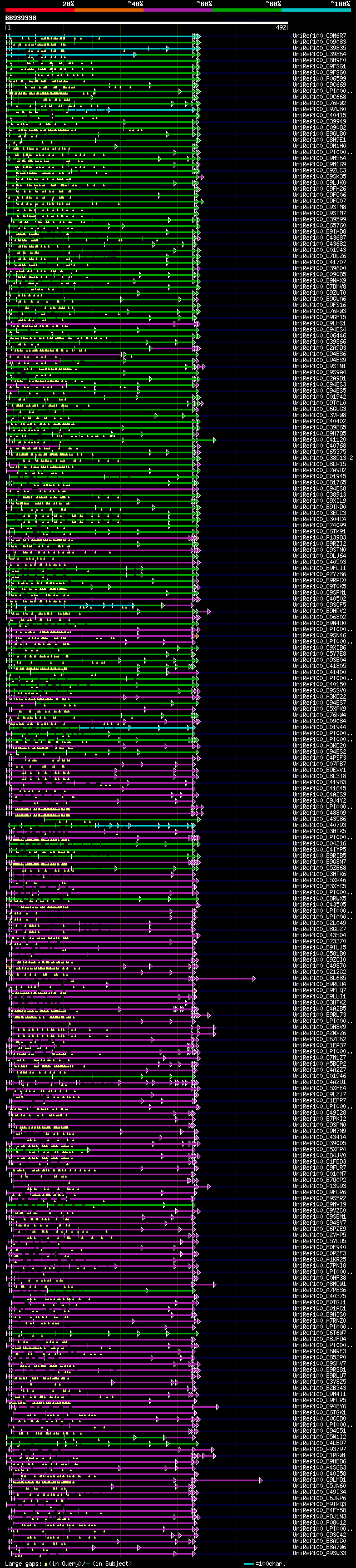Open hit UniRef100_Q39835

319,48
